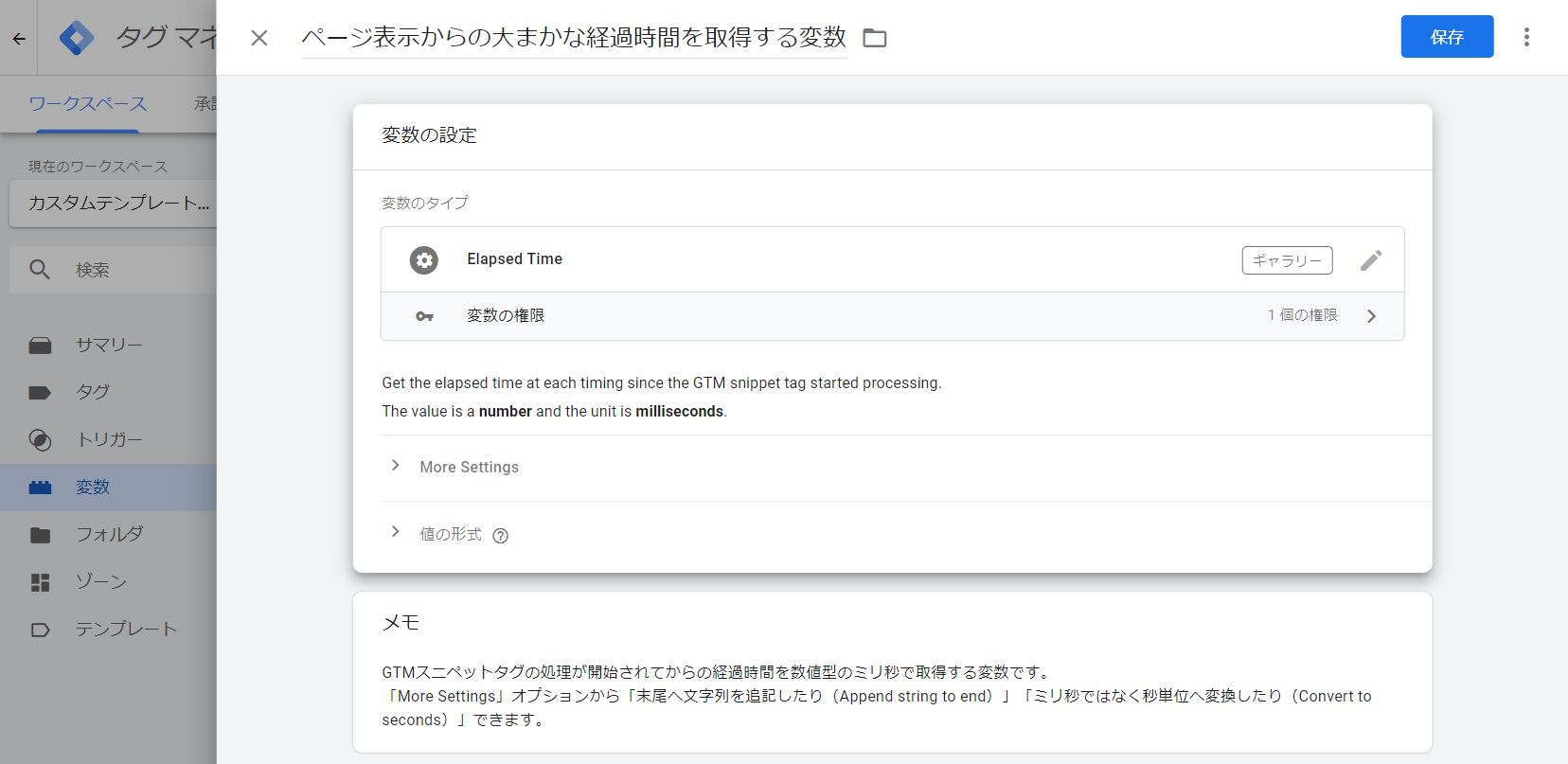Click the blue 保存 save button
1568x764 pixels.
pyautogui.click(x=1447, y=37)
